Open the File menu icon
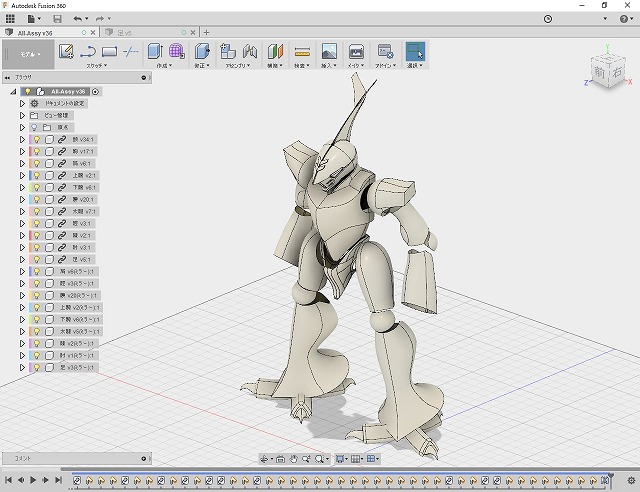 coord(34,18)
